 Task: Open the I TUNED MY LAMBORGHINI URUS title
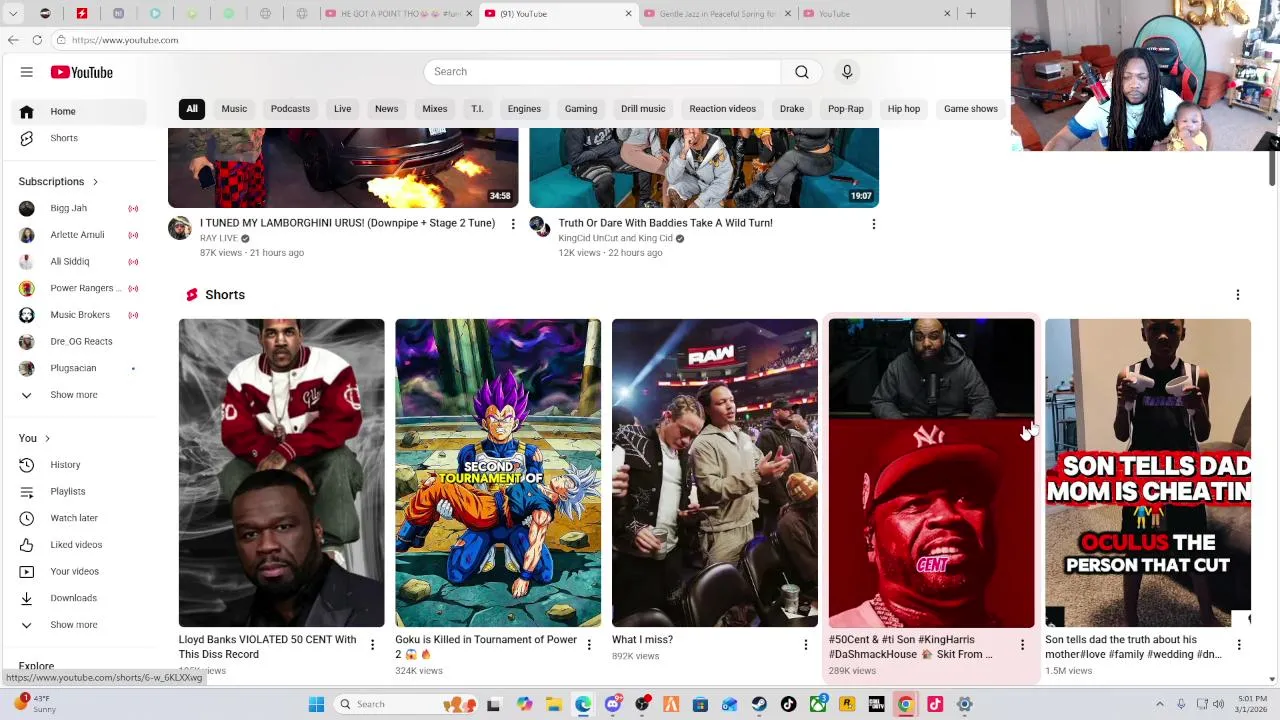[x=347, y=223]
